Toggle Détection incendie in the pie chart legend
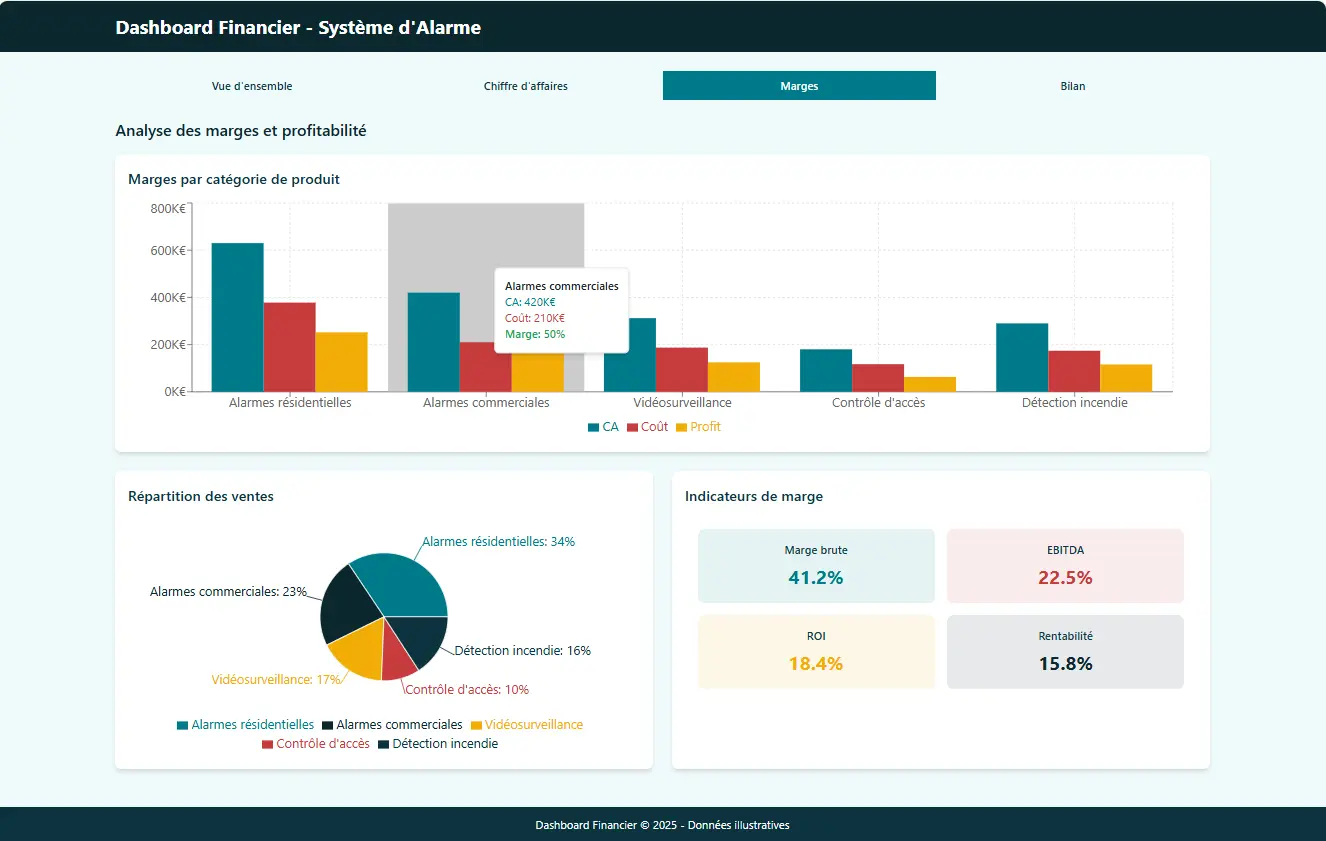1326x841 pixels. (437, 744)
